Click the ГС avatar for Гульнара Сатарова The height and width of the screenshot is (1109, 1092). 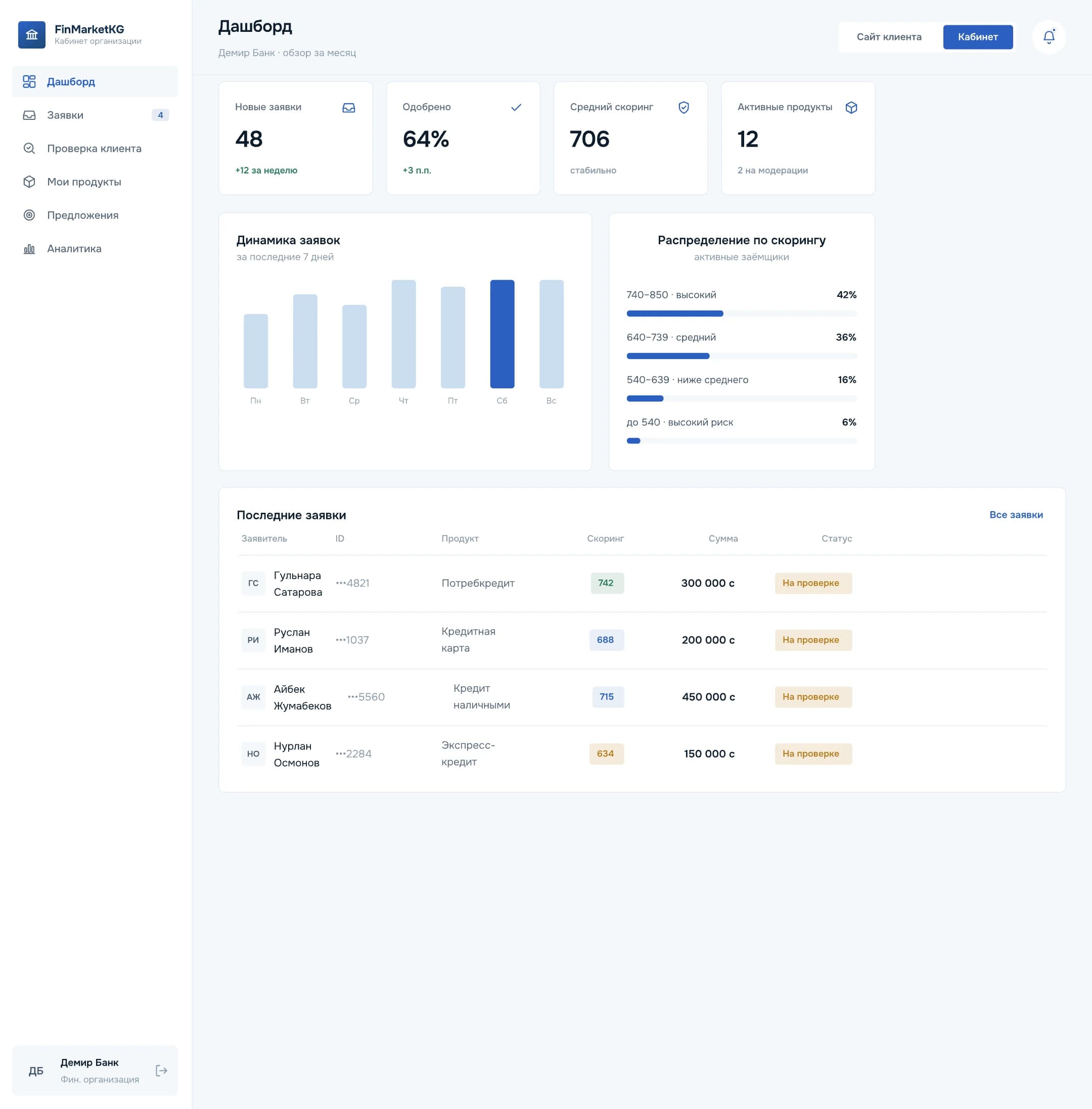point(253,583)
